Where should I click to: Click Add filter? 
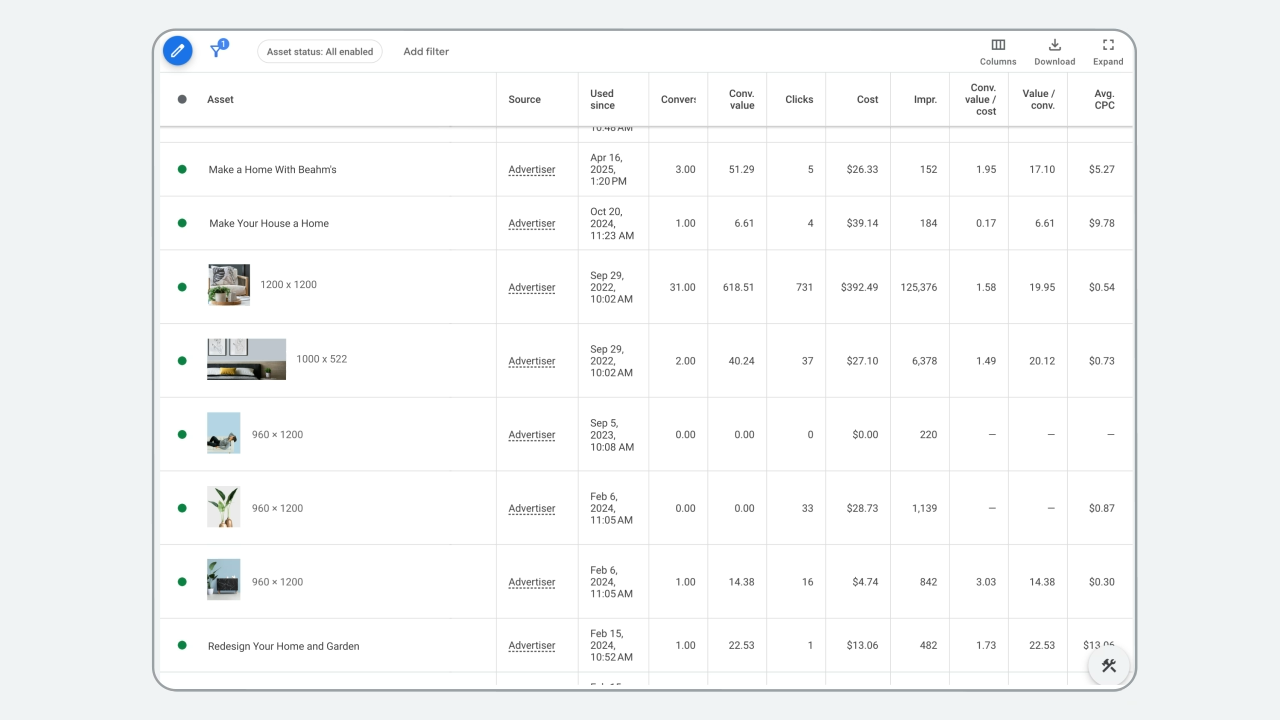[426, 52]
